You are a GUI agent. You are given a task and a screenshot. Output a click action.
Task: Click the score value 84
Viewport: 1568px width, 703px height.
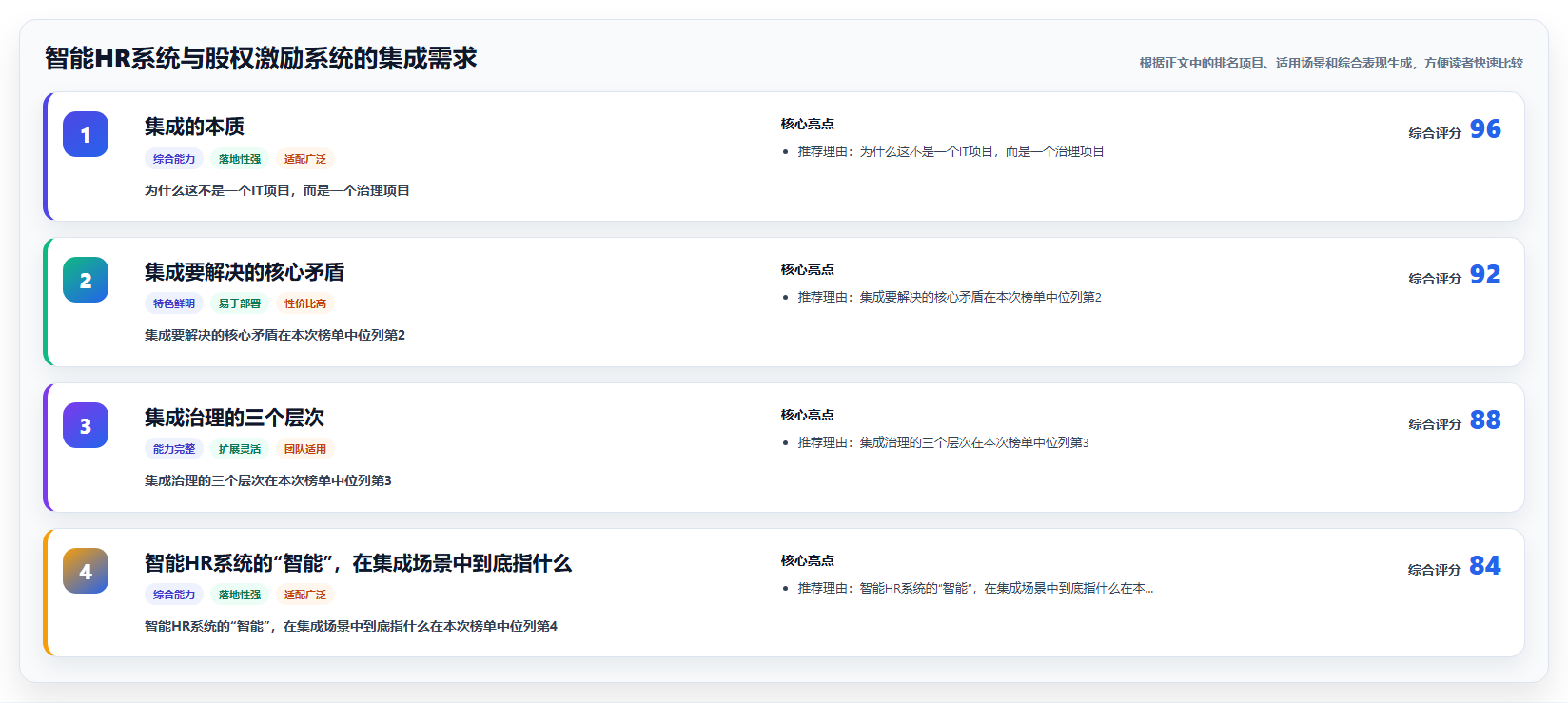pos(1485,566)
